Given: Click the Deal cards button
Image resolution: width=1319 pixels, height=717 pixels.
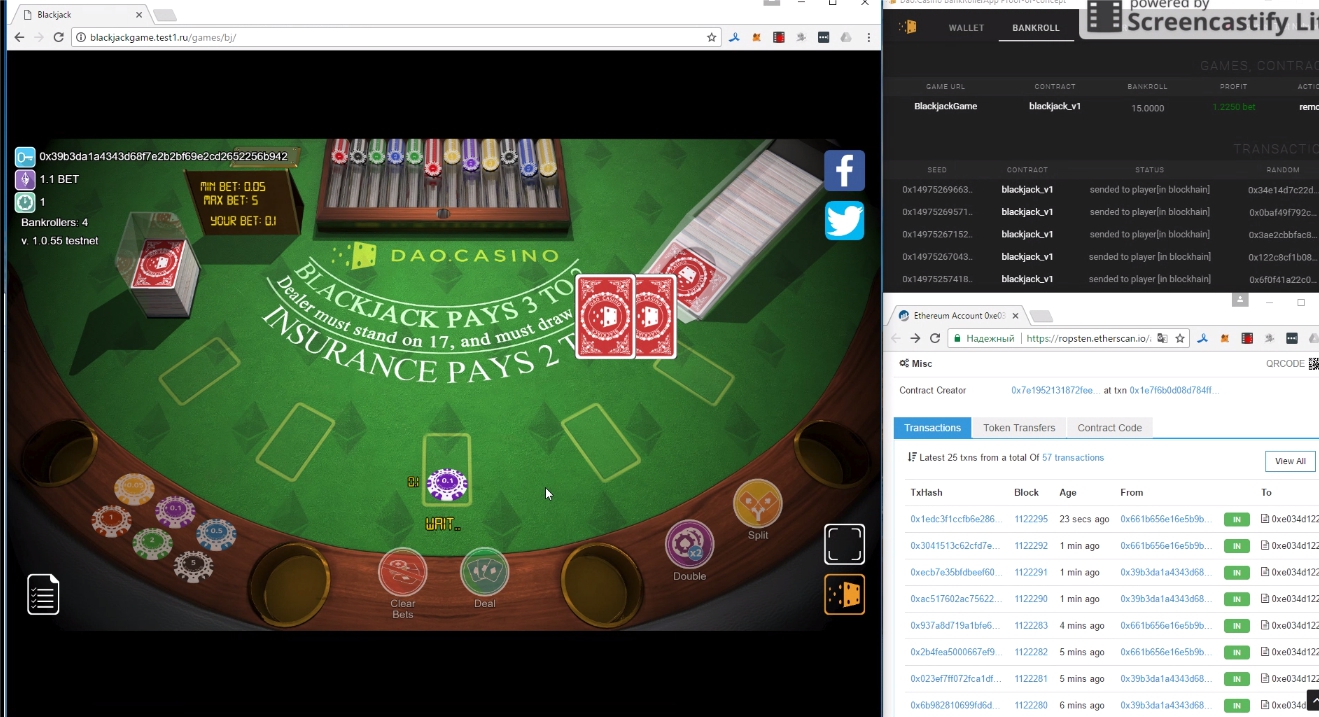Looking at the screenshot, I should [485, 573].
